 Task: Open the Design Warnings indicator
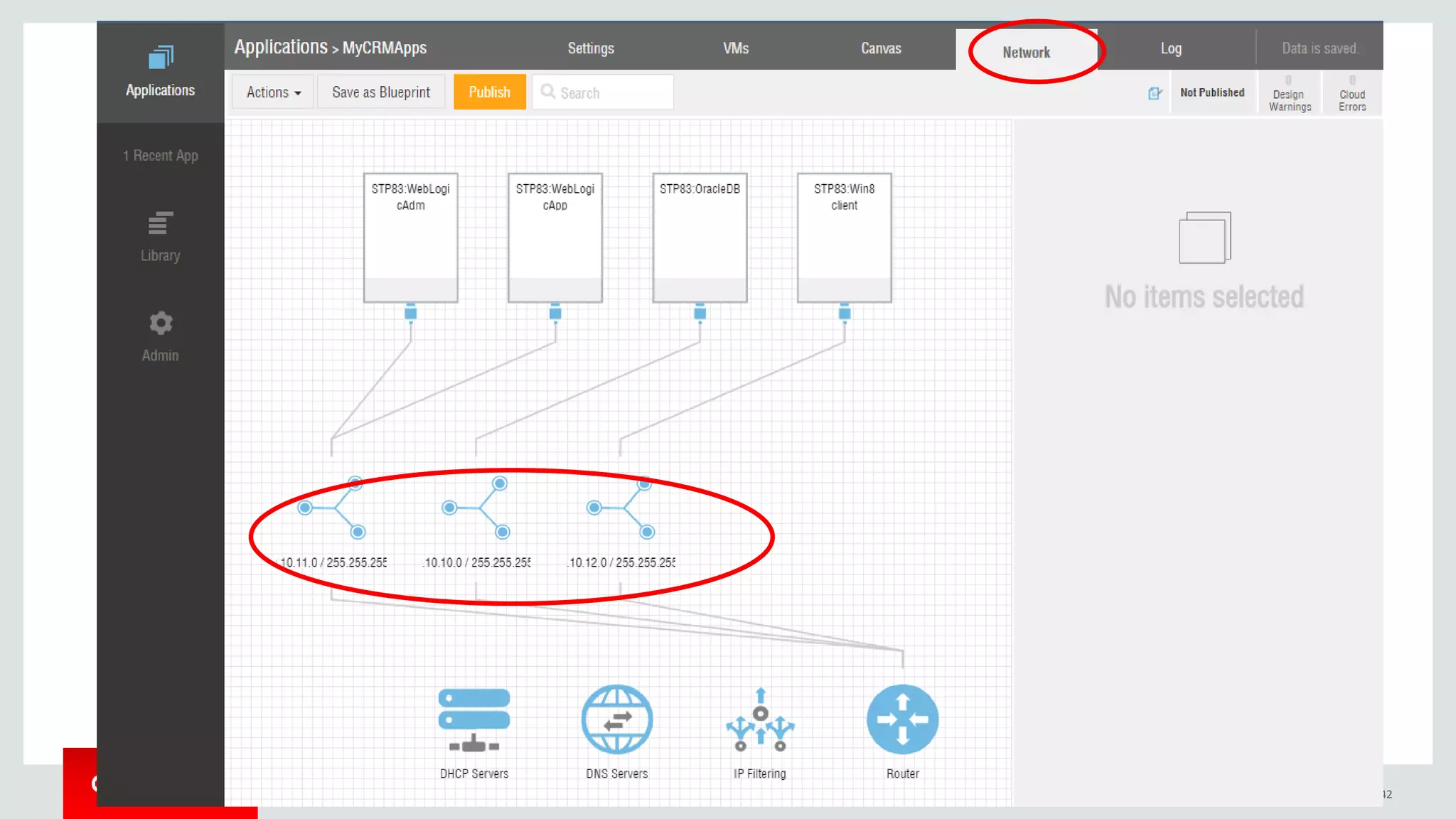(x=1290, y=93)
